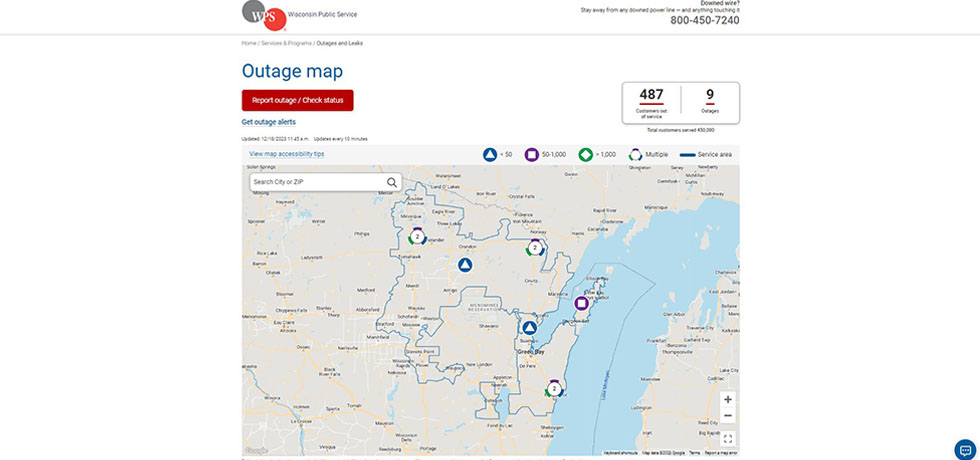This screenshot has height=460, width=980.
Task: Go to Home in the breadcrumb
Action: (x=248, y=44)
